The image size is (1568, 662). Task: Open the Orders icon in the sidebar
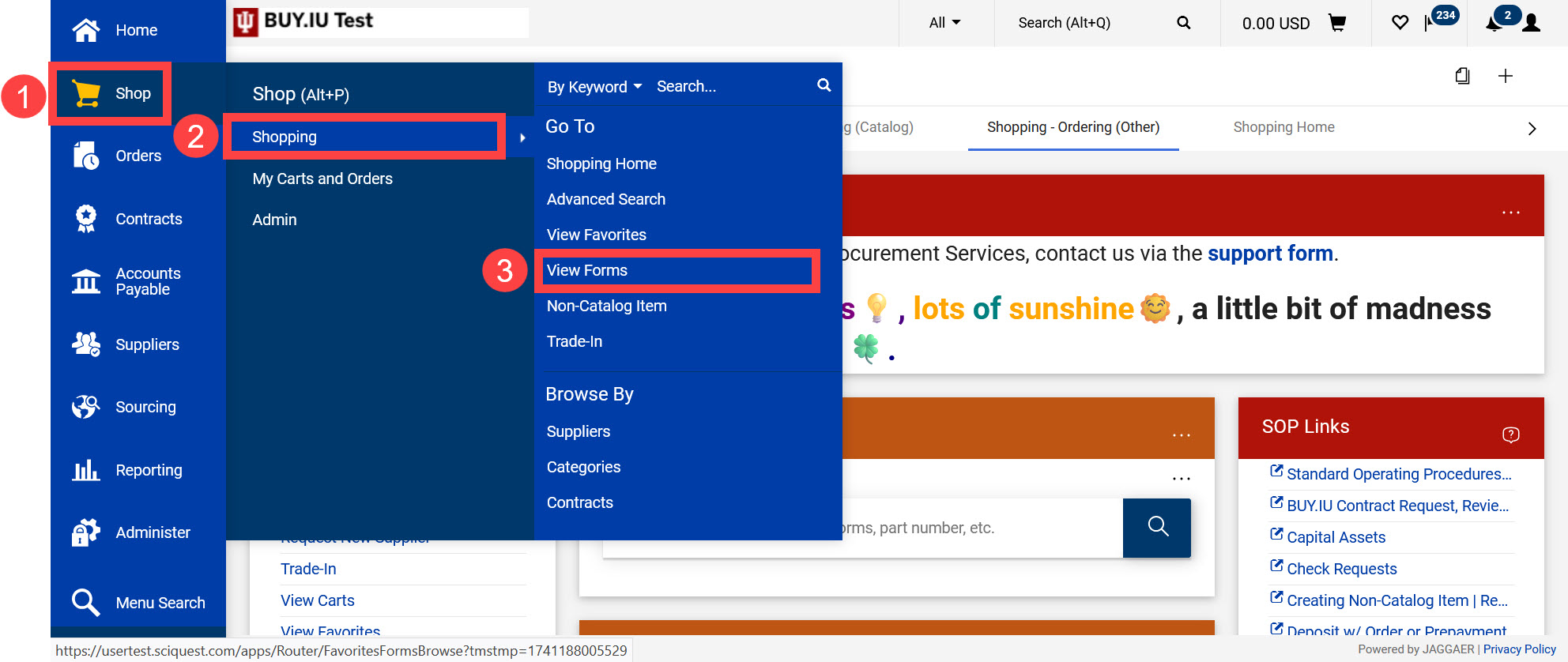point(86,156)
